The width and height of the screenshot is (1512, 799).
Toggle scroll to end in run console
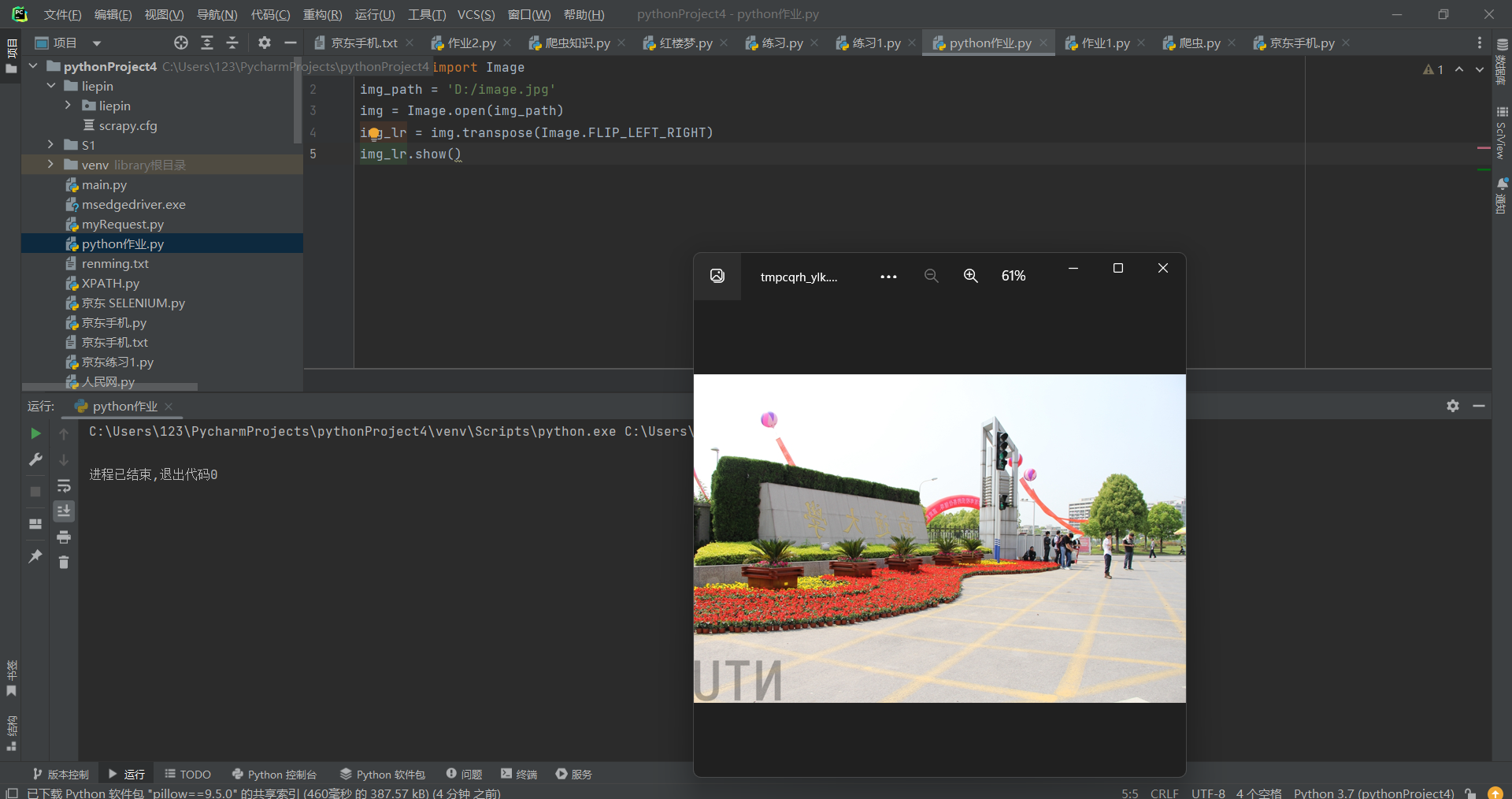tap(64, 511)
